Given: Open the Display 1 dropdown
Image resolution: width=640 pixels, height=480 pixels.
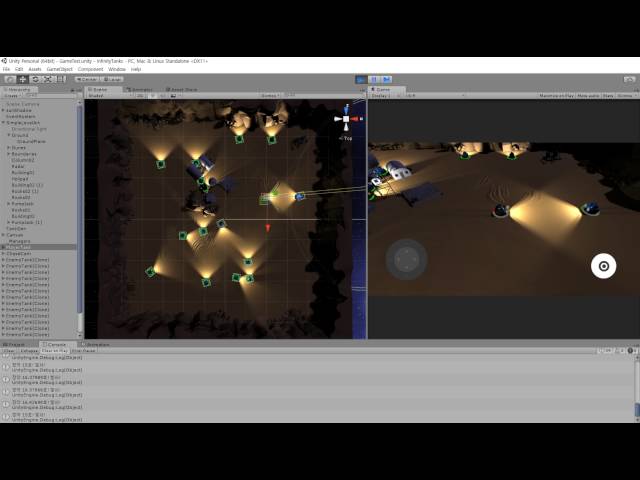Looking at the screenshot, I should click(x=386, y=96).
